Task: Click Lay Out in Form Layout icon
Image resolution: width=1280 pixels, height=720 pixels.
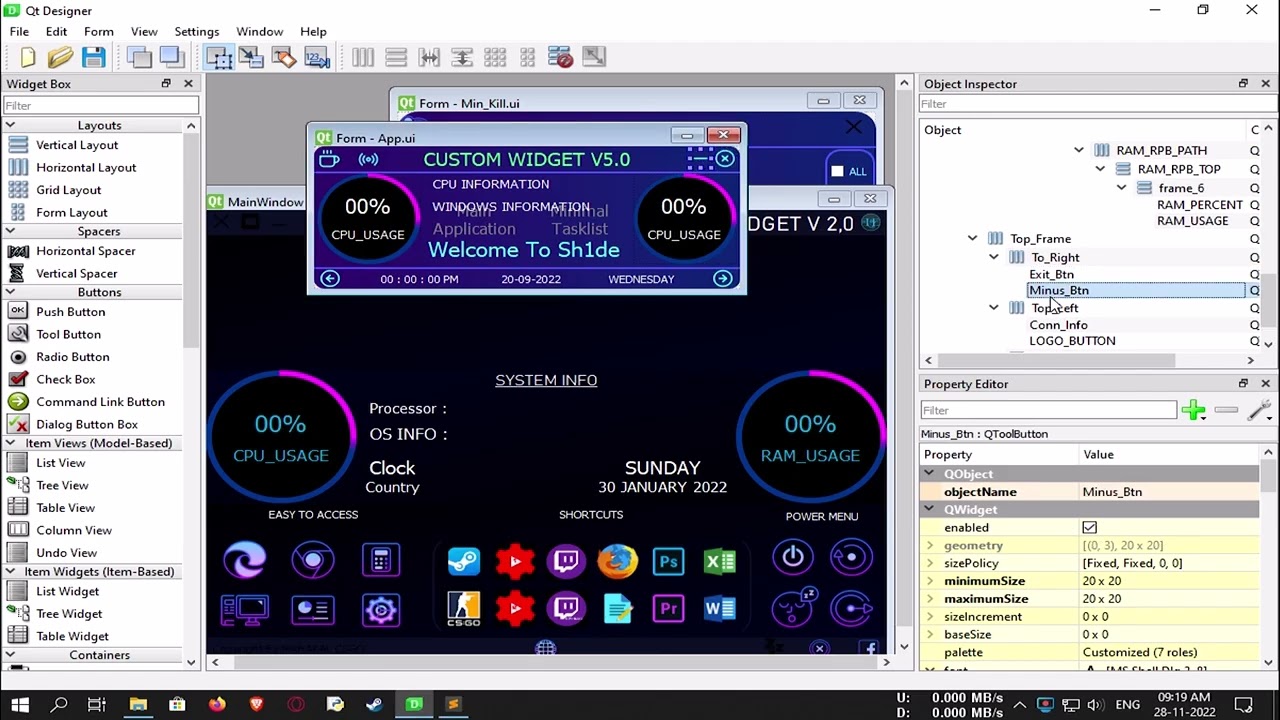Action: point(528,57)
